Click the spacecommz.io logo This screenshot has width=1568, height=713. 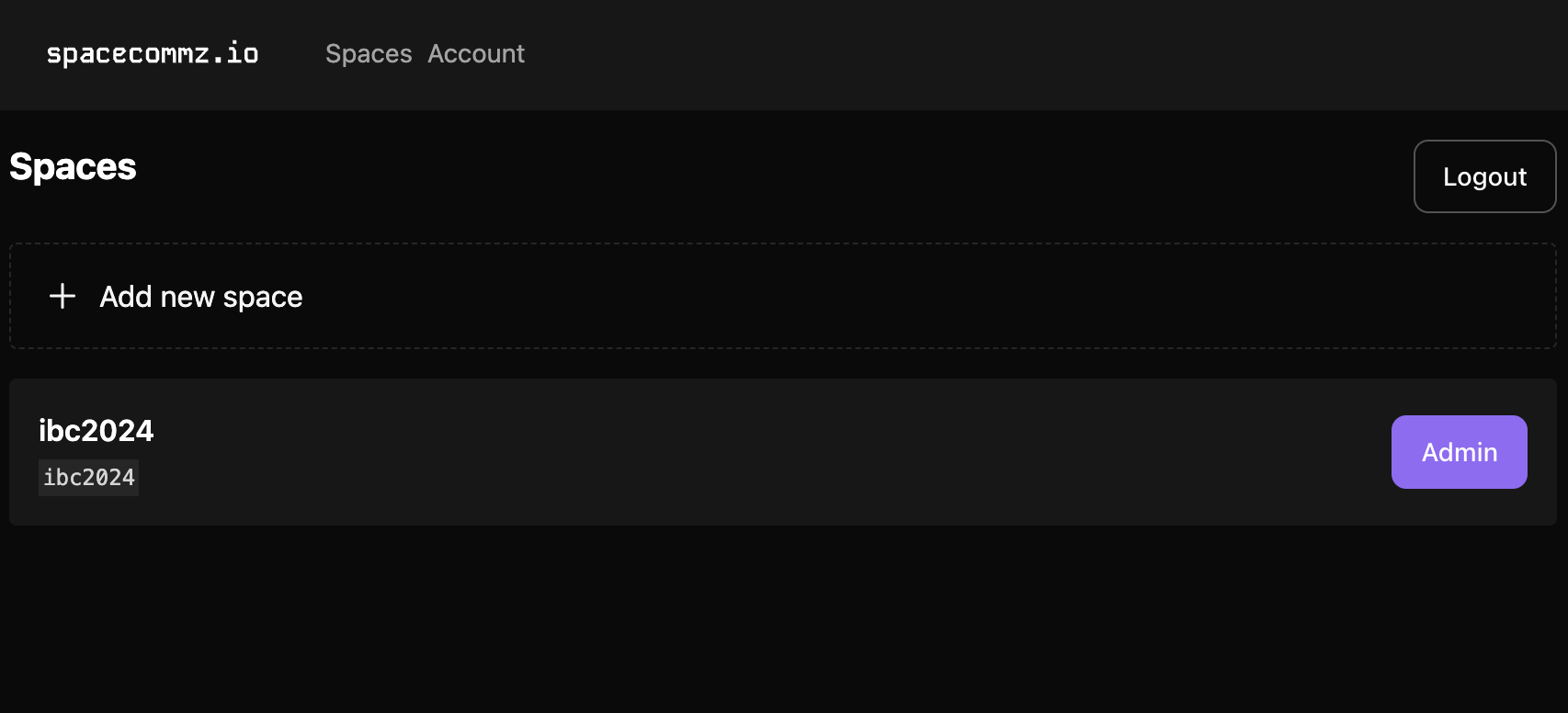(x=153, y=53)
